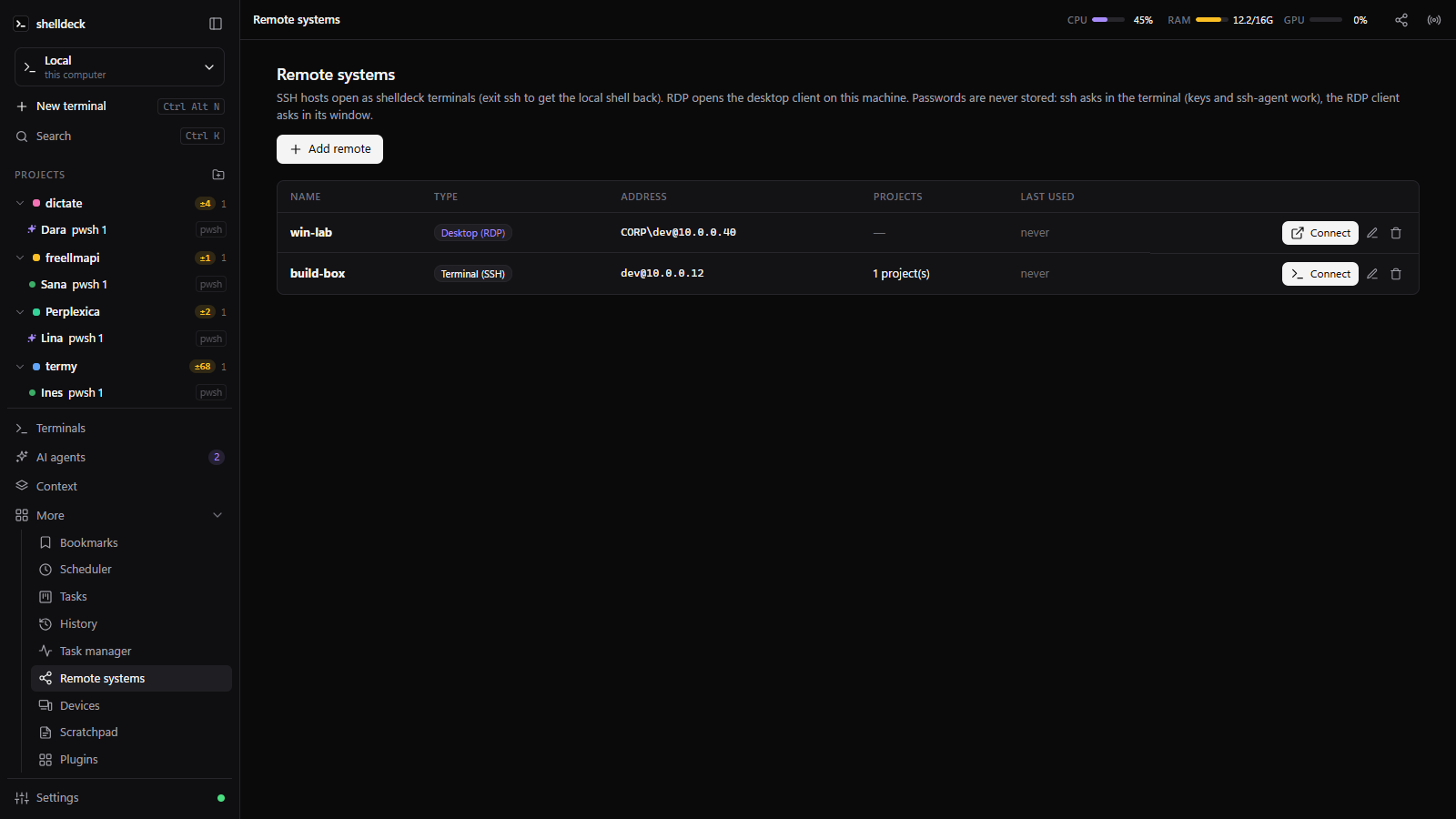Click the broadcast icon in top bar
The width and height of the screenshot is (1456, 819).
1434,20
